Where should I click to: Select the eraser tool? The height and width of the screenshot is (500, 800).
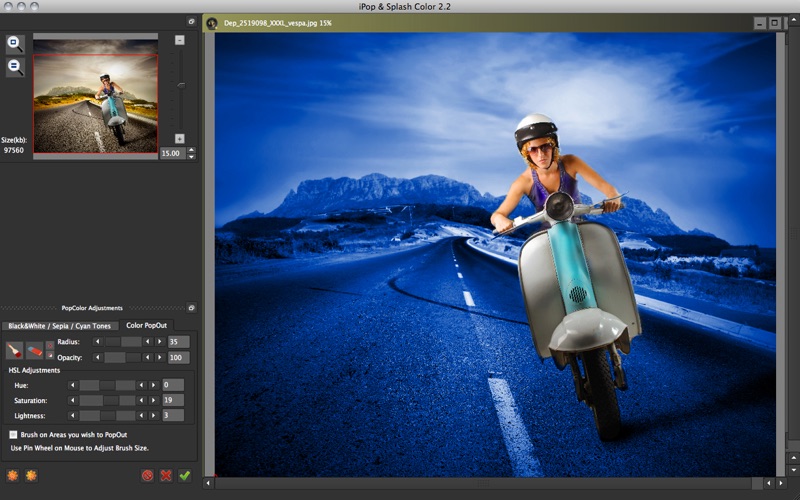click(x=34, y=350)
